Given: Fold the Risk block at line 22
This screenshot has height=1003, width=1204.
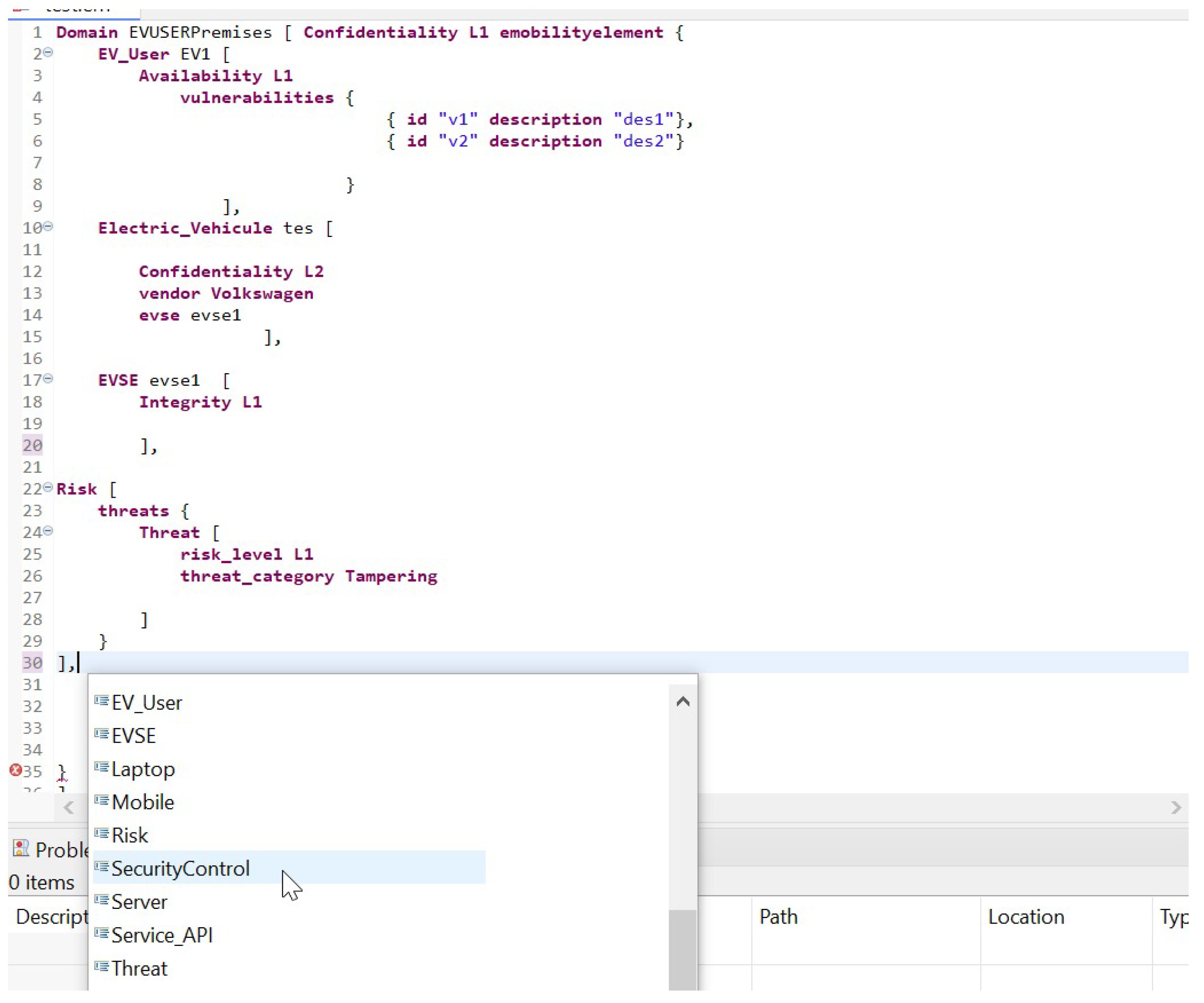Looking at the screenshot, I should click(49, 487).
